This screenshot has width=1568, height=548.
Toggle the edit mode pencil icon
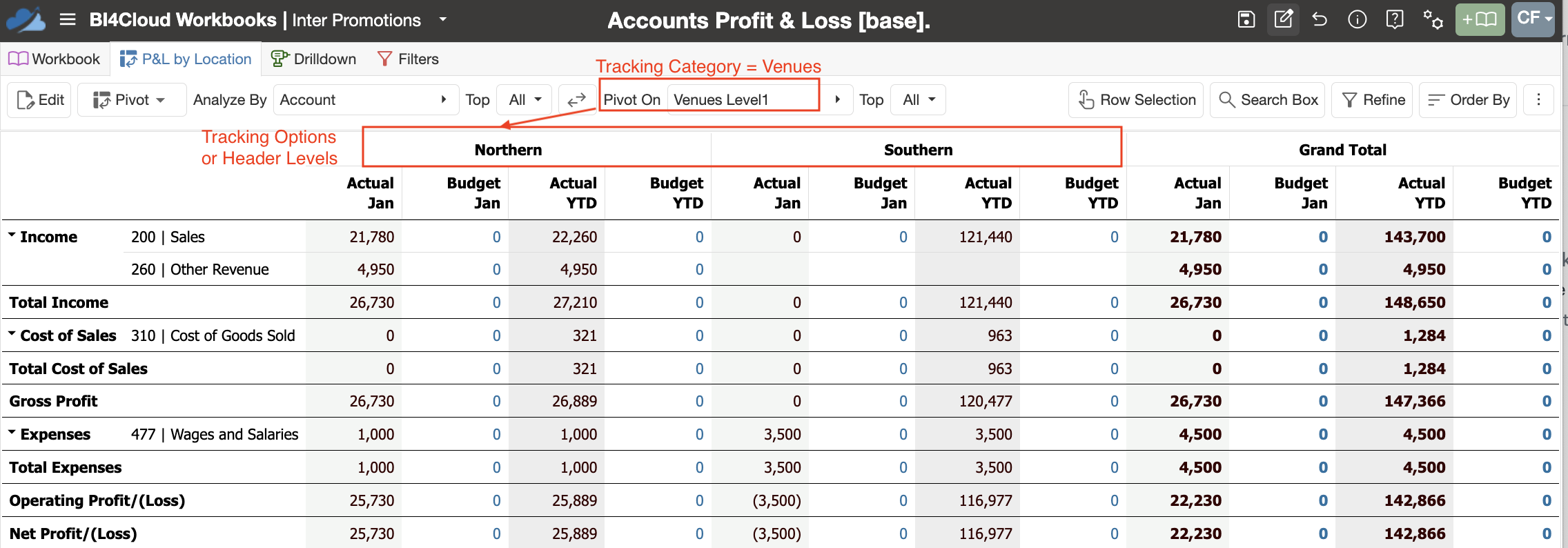[1284, 19]
